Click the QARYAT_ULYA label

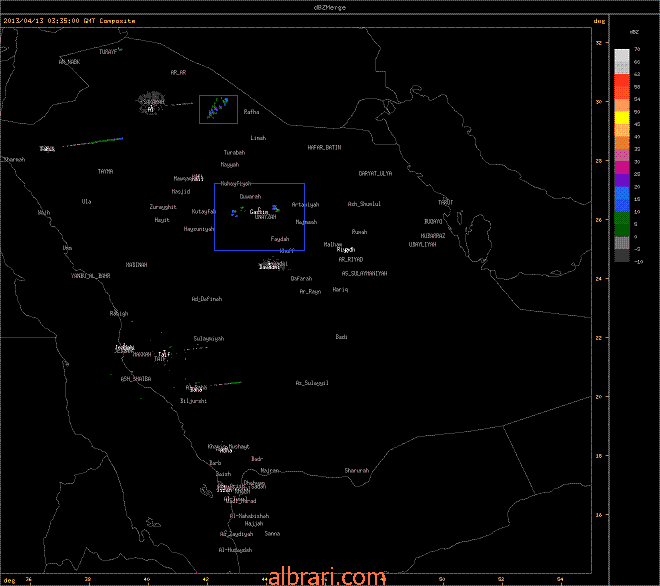point(375,173)
